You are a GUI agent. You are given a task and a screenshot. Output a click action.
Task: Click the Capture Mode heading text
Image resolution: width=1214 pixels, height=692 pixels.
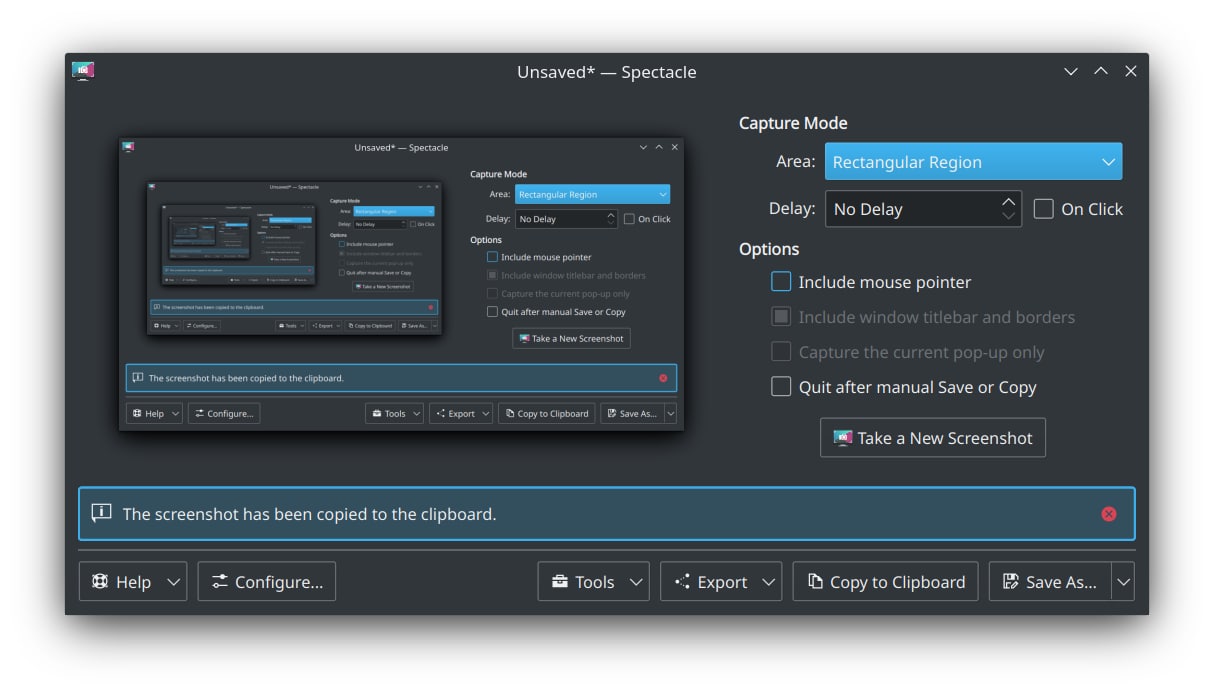[793, 123]
